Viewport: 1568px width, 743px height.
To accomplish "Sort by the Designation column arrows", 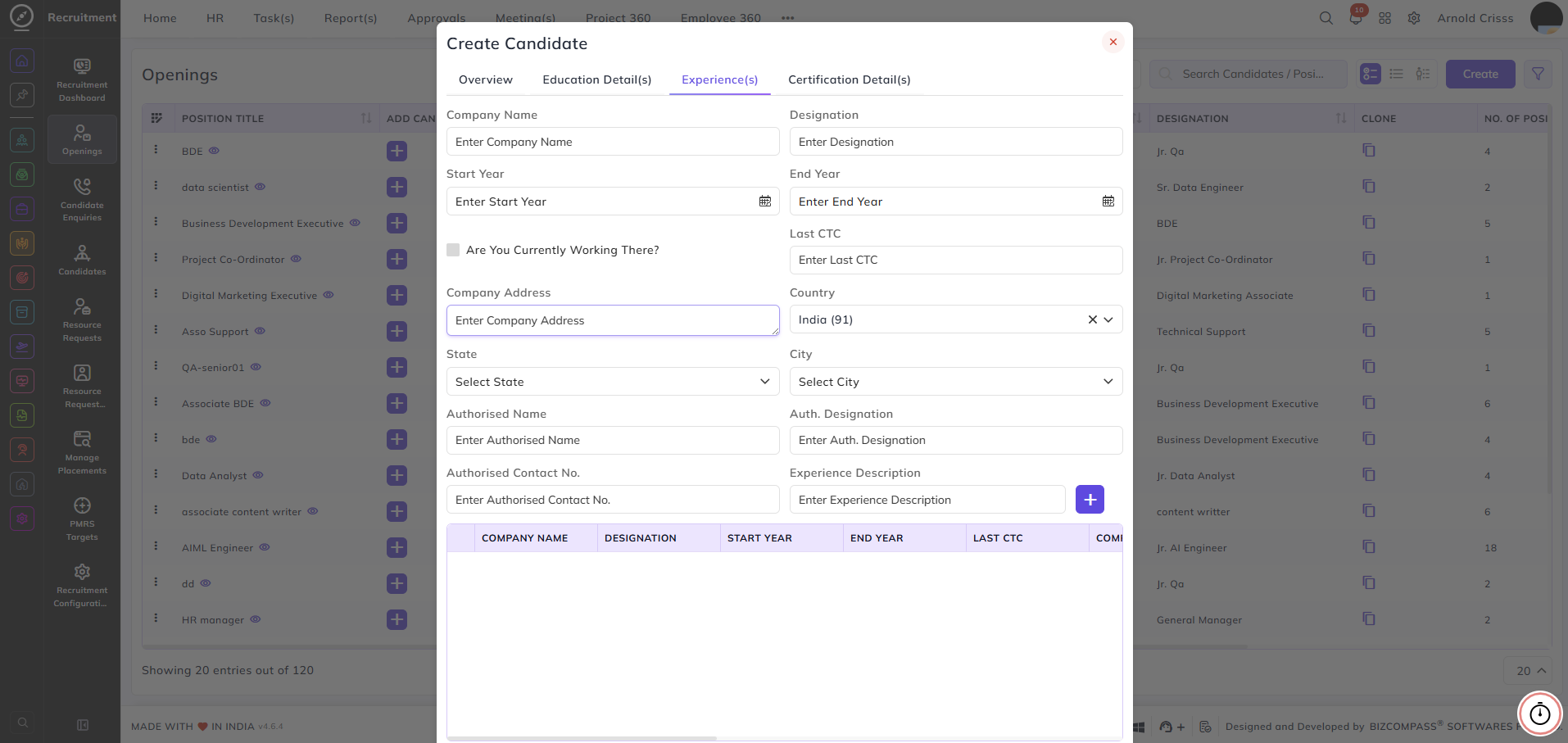I will click(x=1341, y=118).
